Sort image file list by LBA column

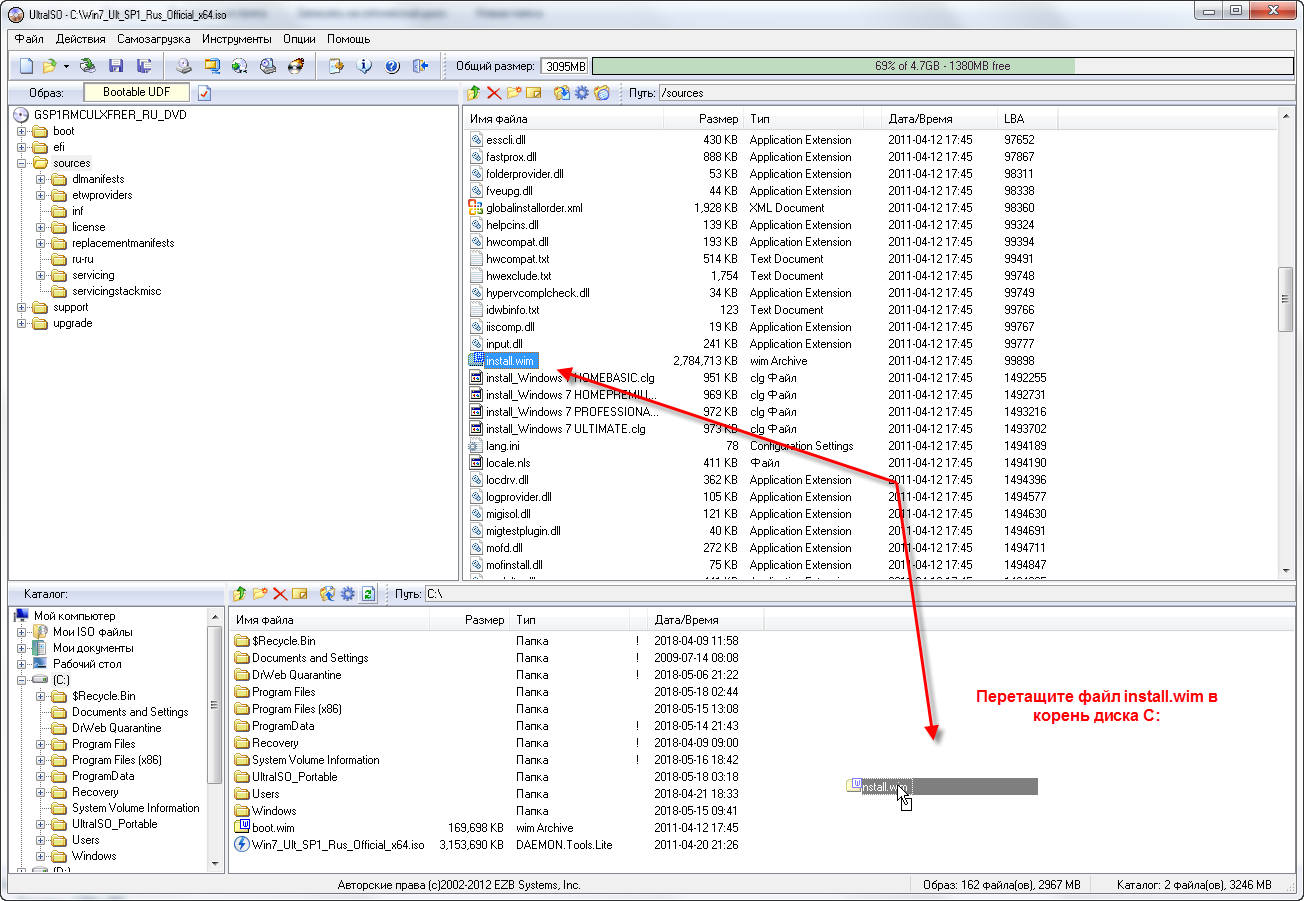tap(1028, 119)
